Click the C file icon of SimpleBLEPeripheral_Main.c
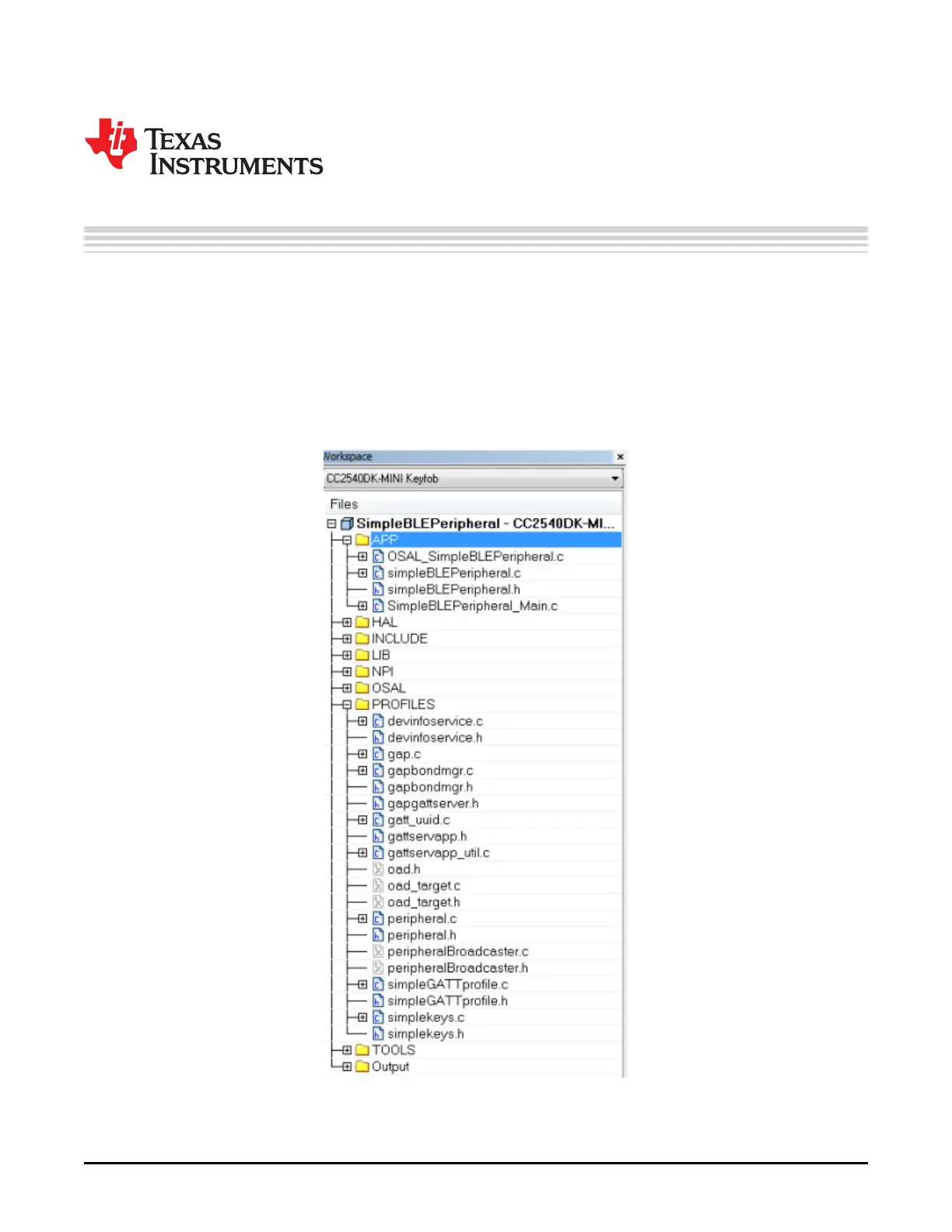 point(378,606)
